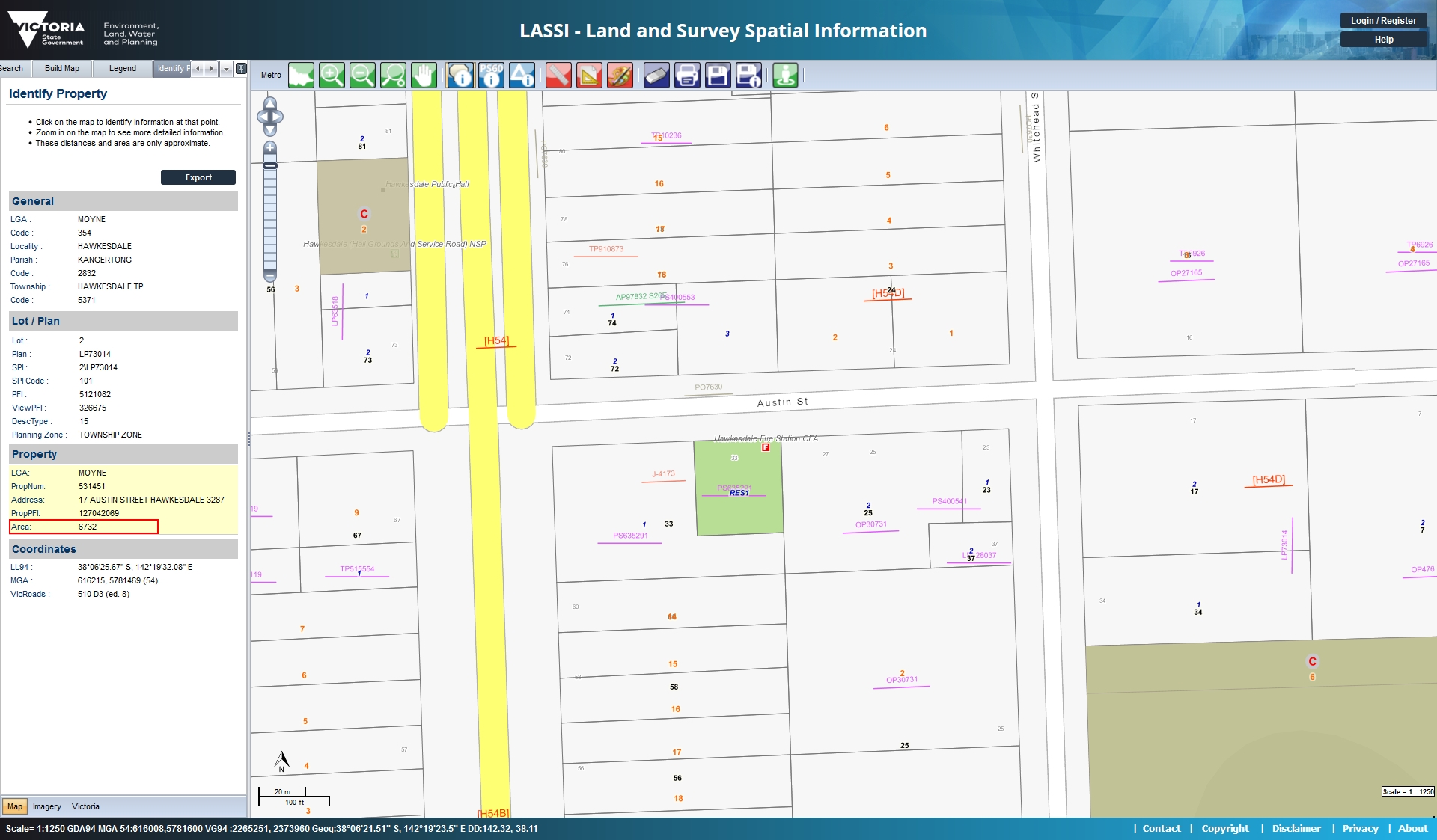Pan map up with navigation arrow
The image size is (1437, 840).
(x=270, y=102)
